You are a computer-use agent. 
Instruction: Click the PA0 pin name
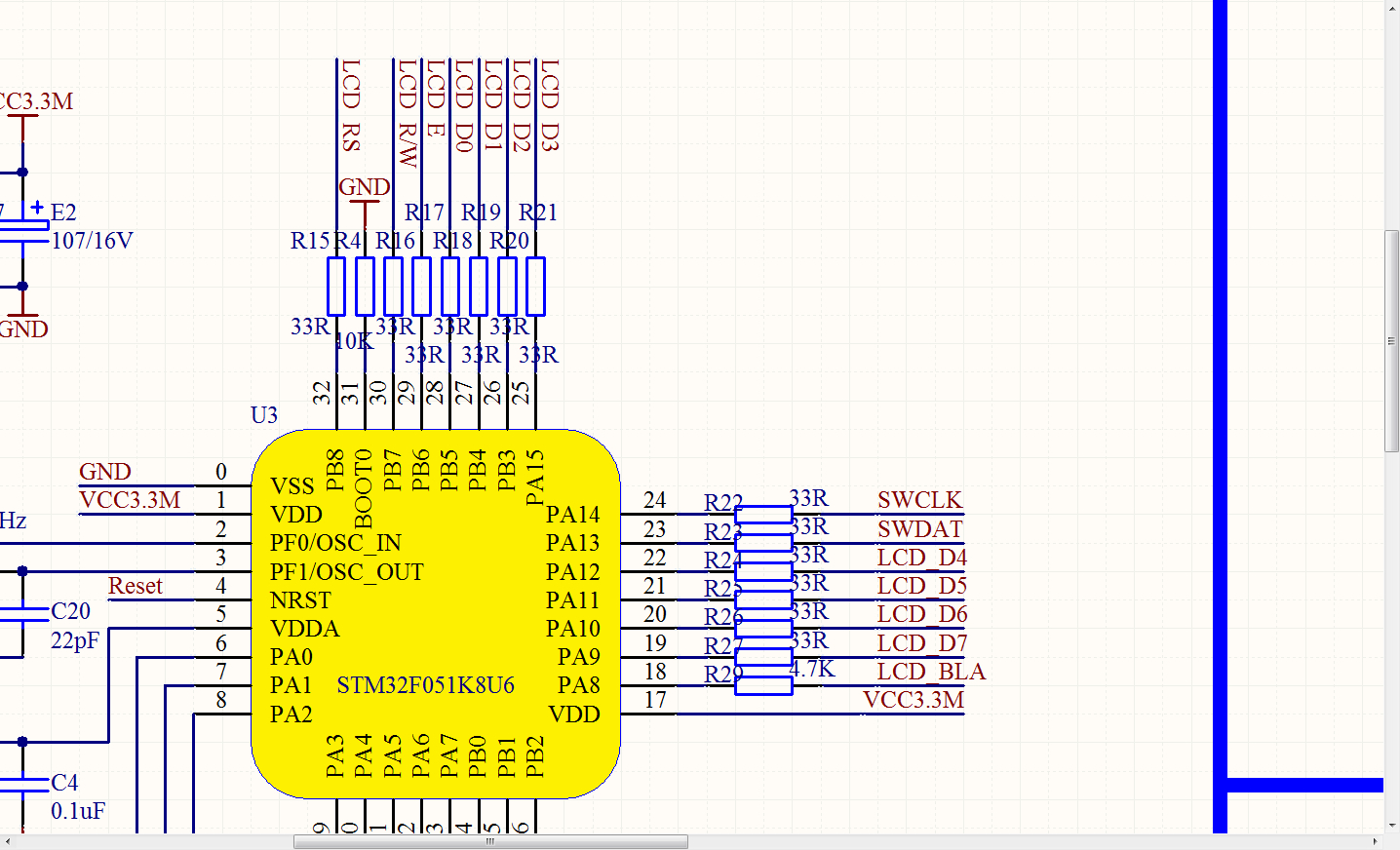point(292,657)
